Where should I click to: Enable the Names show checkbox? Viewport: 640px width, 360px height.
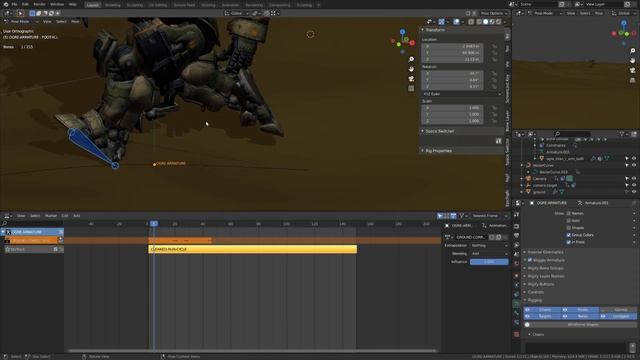569,213
